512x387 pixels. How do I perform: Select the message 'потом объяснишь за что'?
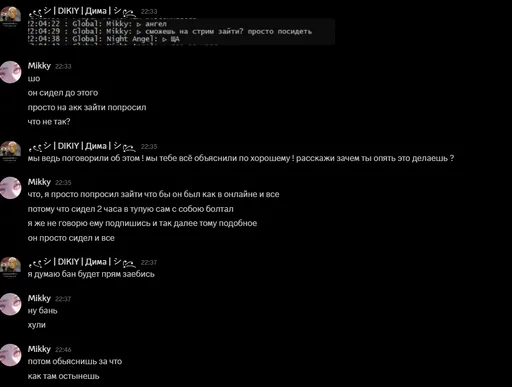[x=75, y=361]
